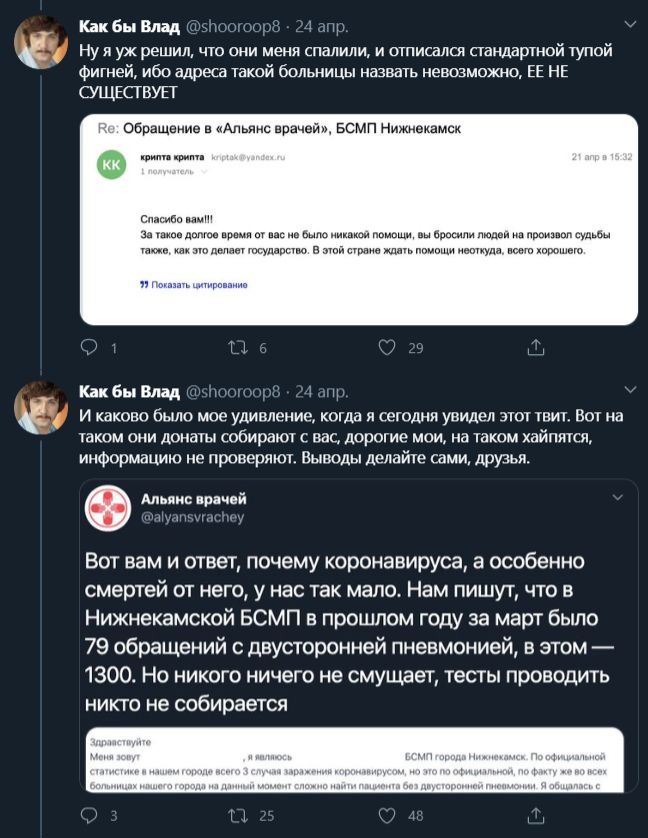Open the first tweet's options chevron
Image resolution: width=648 pixels, height=838 pixels.
[630, 25]
